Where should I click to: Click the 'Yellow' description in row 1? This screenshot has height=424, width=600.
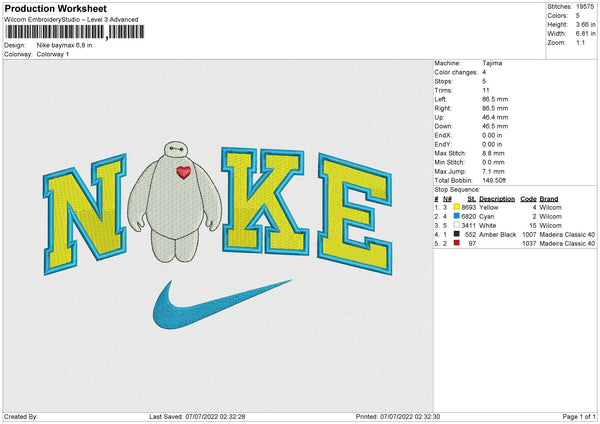pos(489,207)
